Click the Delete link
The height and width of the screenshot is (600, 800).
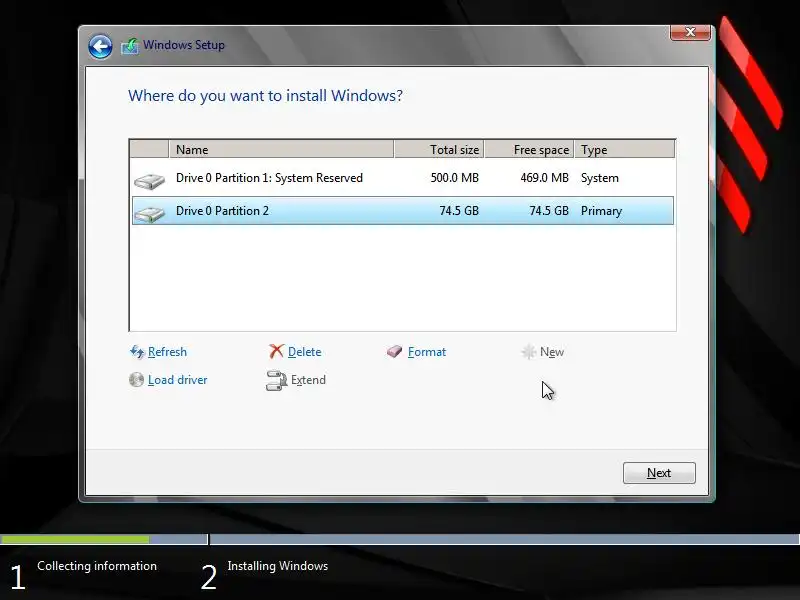click(305, 352)
